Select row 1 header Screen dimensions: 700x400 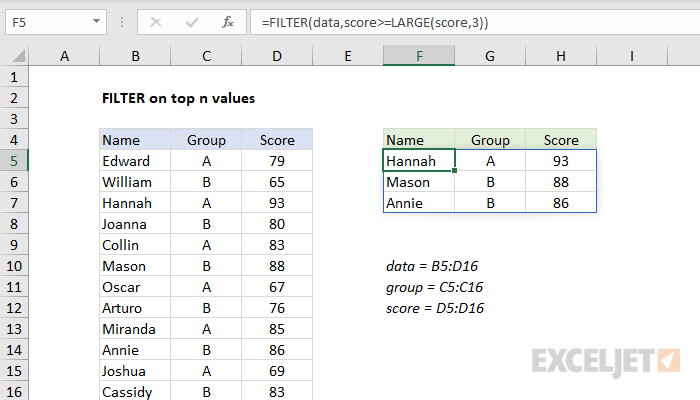coord(14,77)
